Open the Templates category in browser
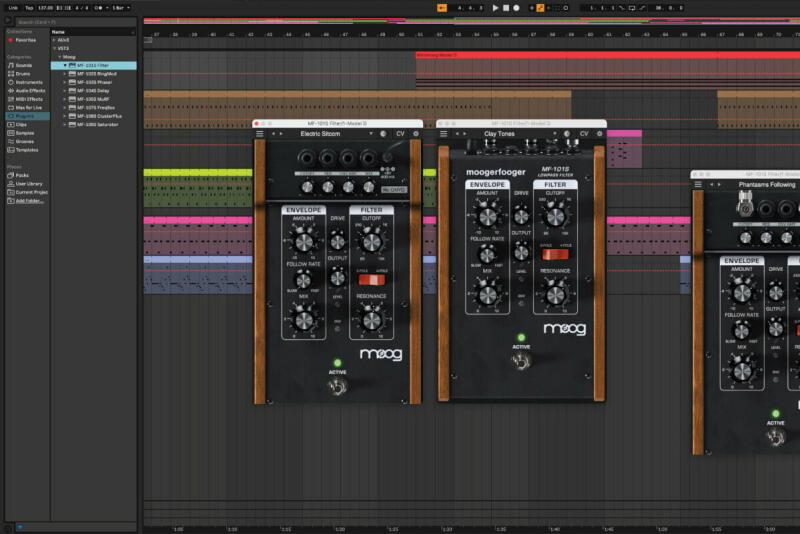 [x=23, y=150]
